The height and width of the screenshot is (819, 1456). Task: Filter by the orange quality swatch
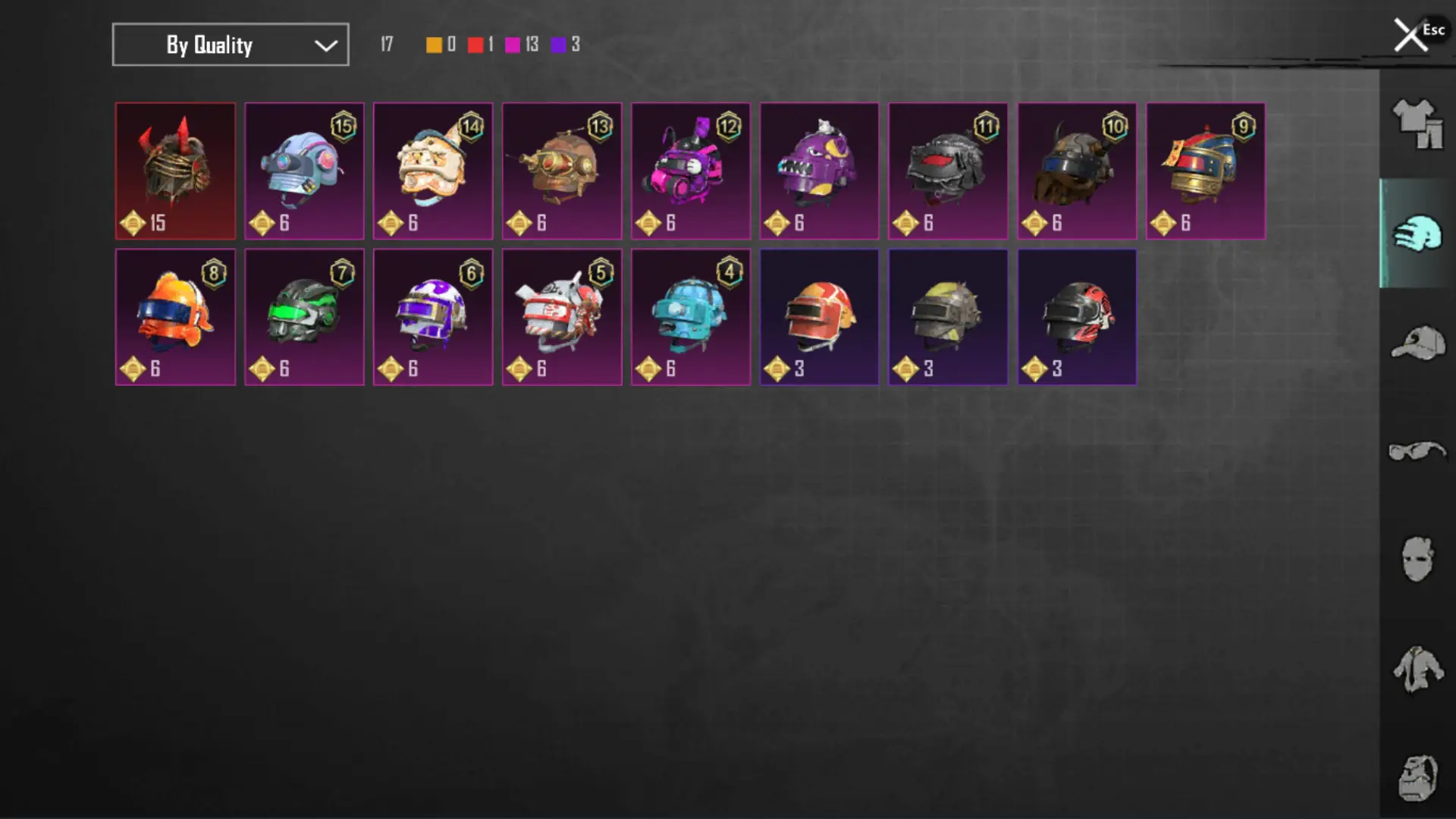click(434, 45)
